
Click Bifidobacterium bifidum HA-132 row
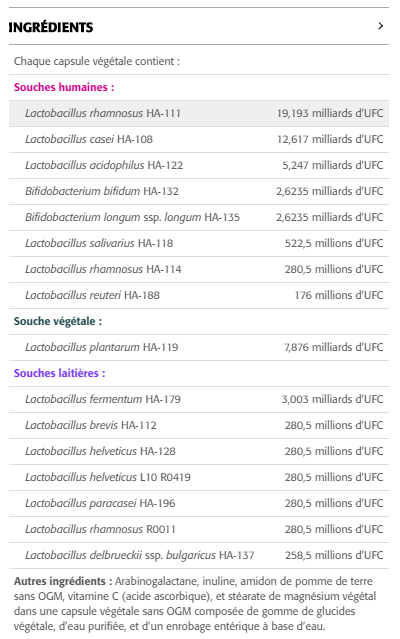199,192
